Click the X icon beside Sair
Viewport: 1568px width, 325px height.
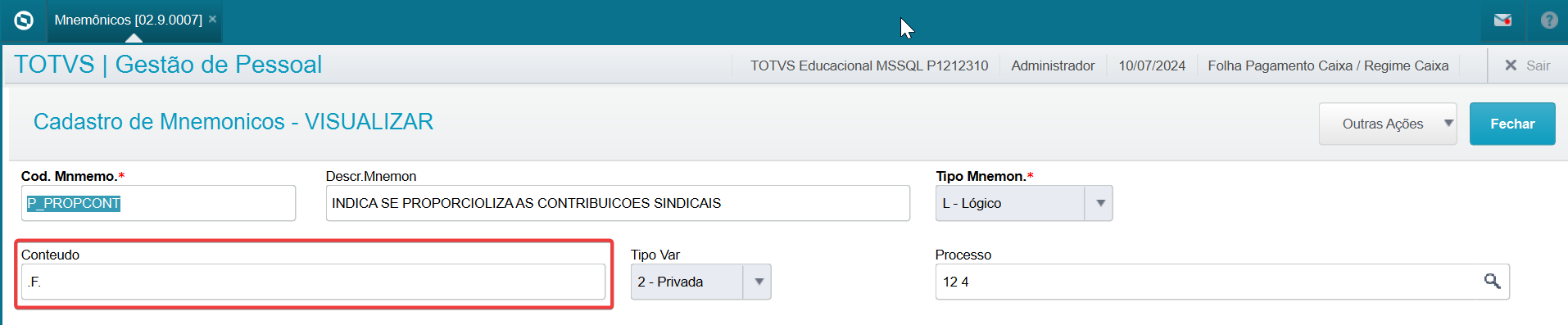tap(1511, 65)
